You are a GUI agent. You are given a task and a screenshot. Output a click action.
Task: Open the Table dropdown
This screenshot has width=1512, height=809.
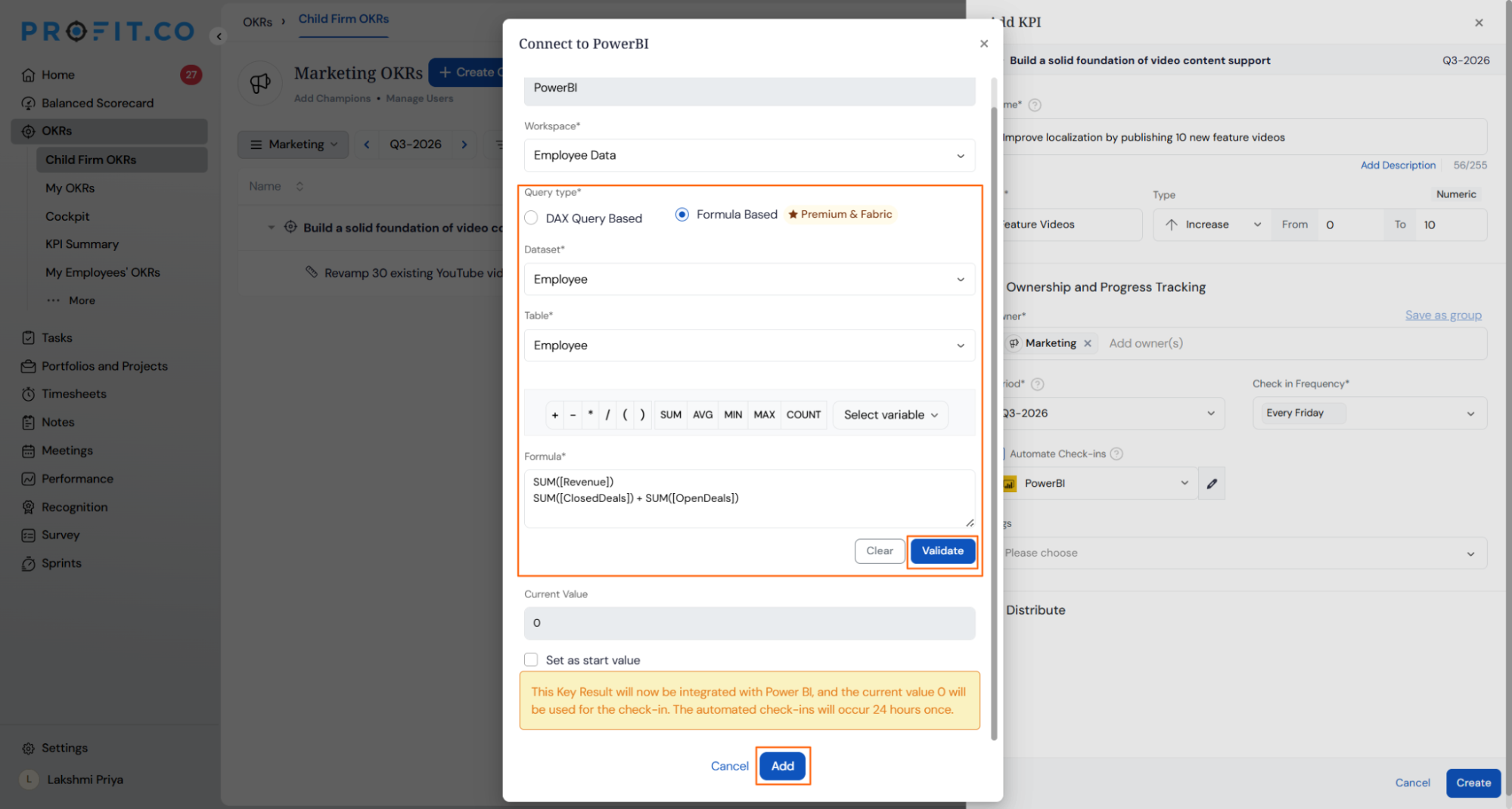pyautogui.click(x=749, y=346)
